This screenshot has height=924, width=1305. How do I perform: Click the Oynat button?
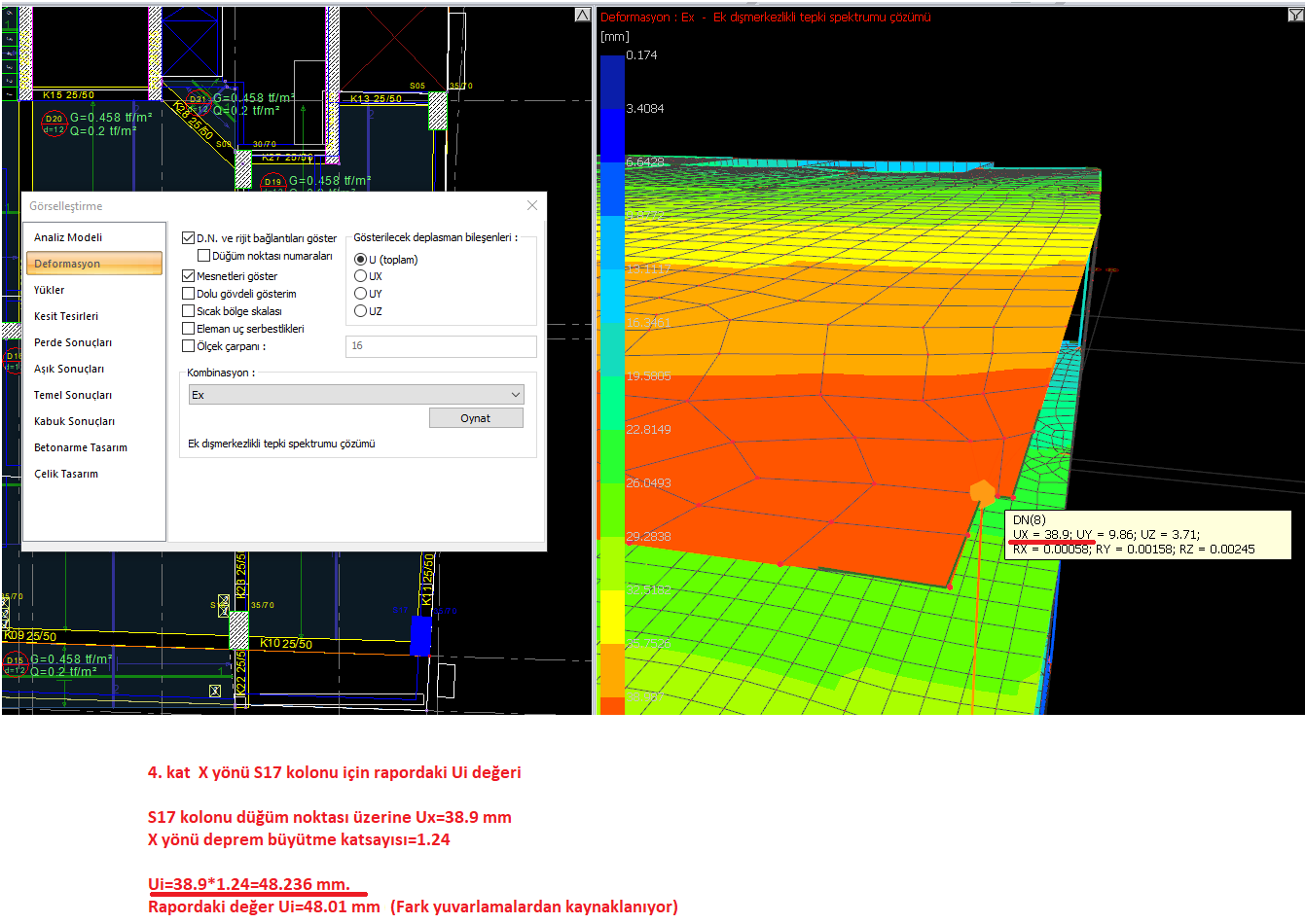click(476, 418)
